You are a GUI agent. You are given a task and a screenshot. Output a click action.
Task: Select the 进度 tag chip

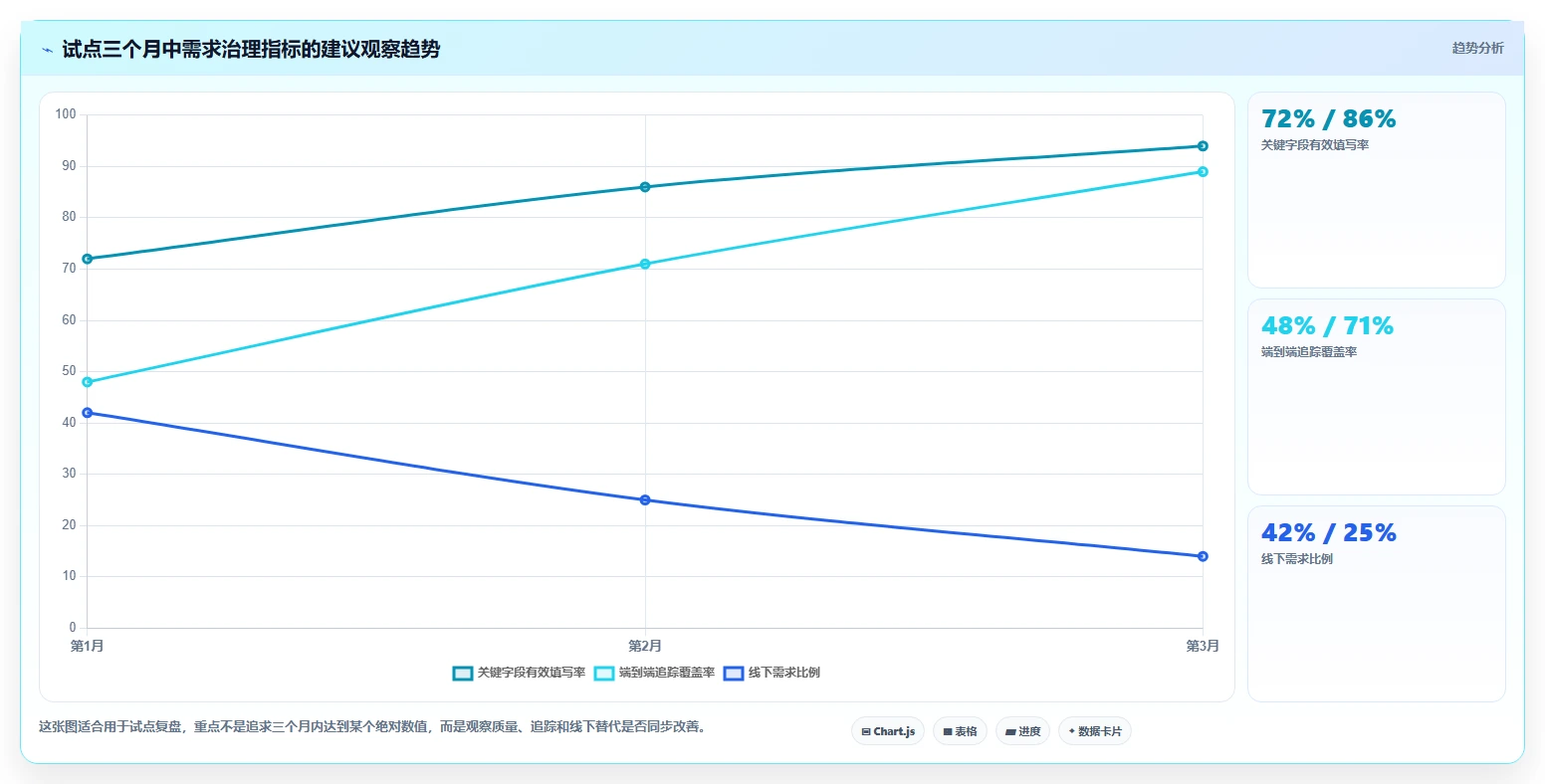click(x=1022, y=731)
